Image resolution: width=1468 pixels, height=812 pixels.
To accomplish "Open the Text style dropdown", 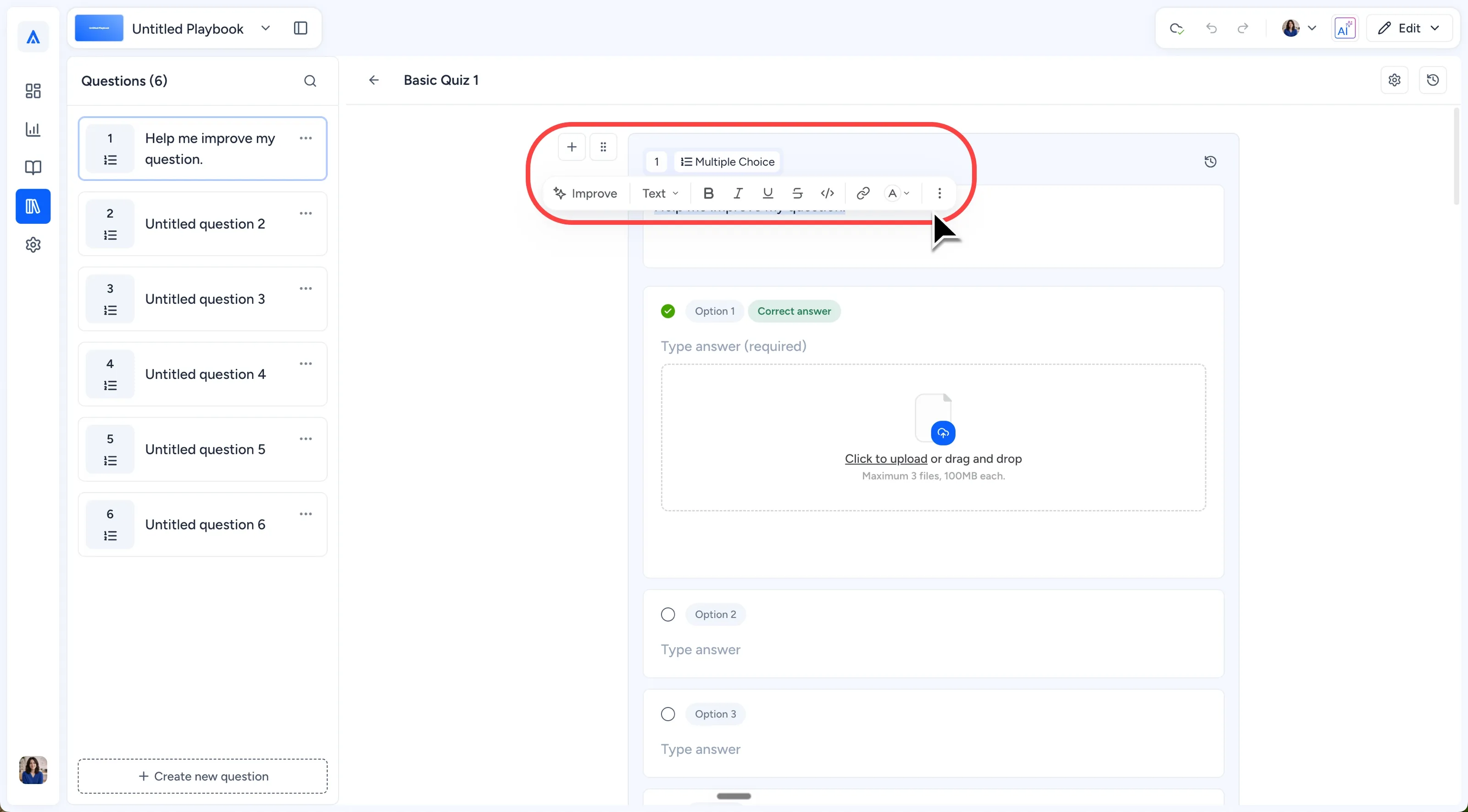I will [660, 194].
